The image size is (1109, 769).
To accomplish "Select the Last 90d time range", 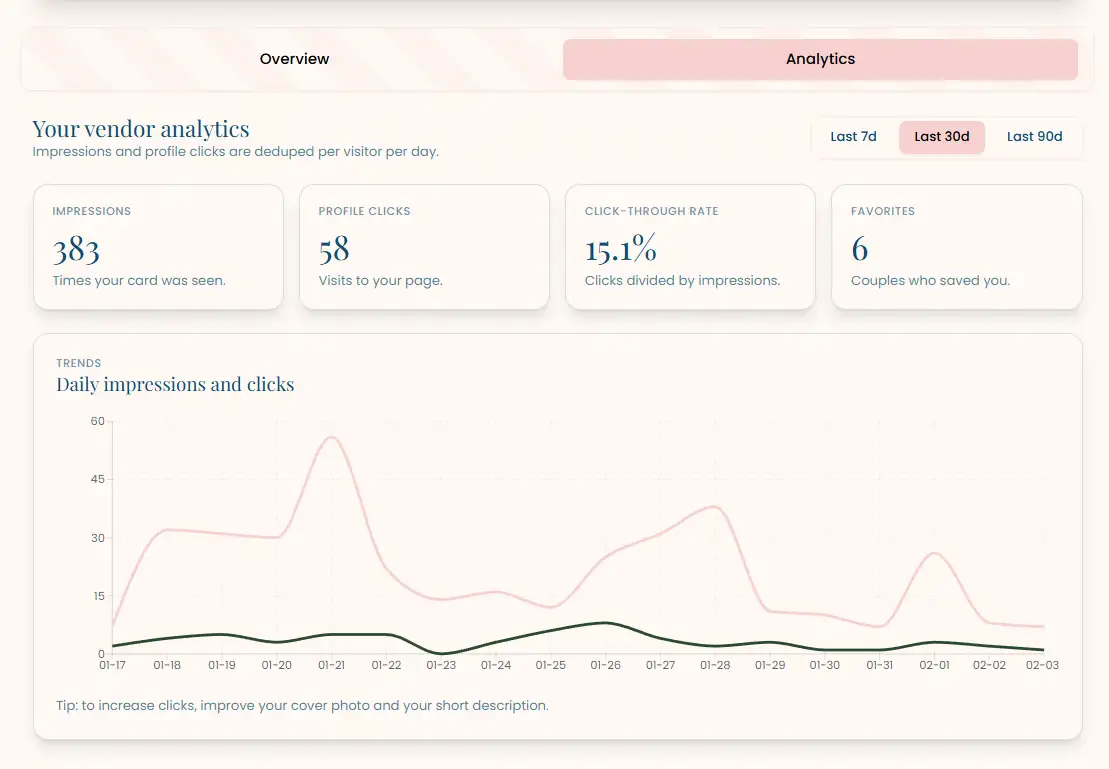I will 1034,137.
